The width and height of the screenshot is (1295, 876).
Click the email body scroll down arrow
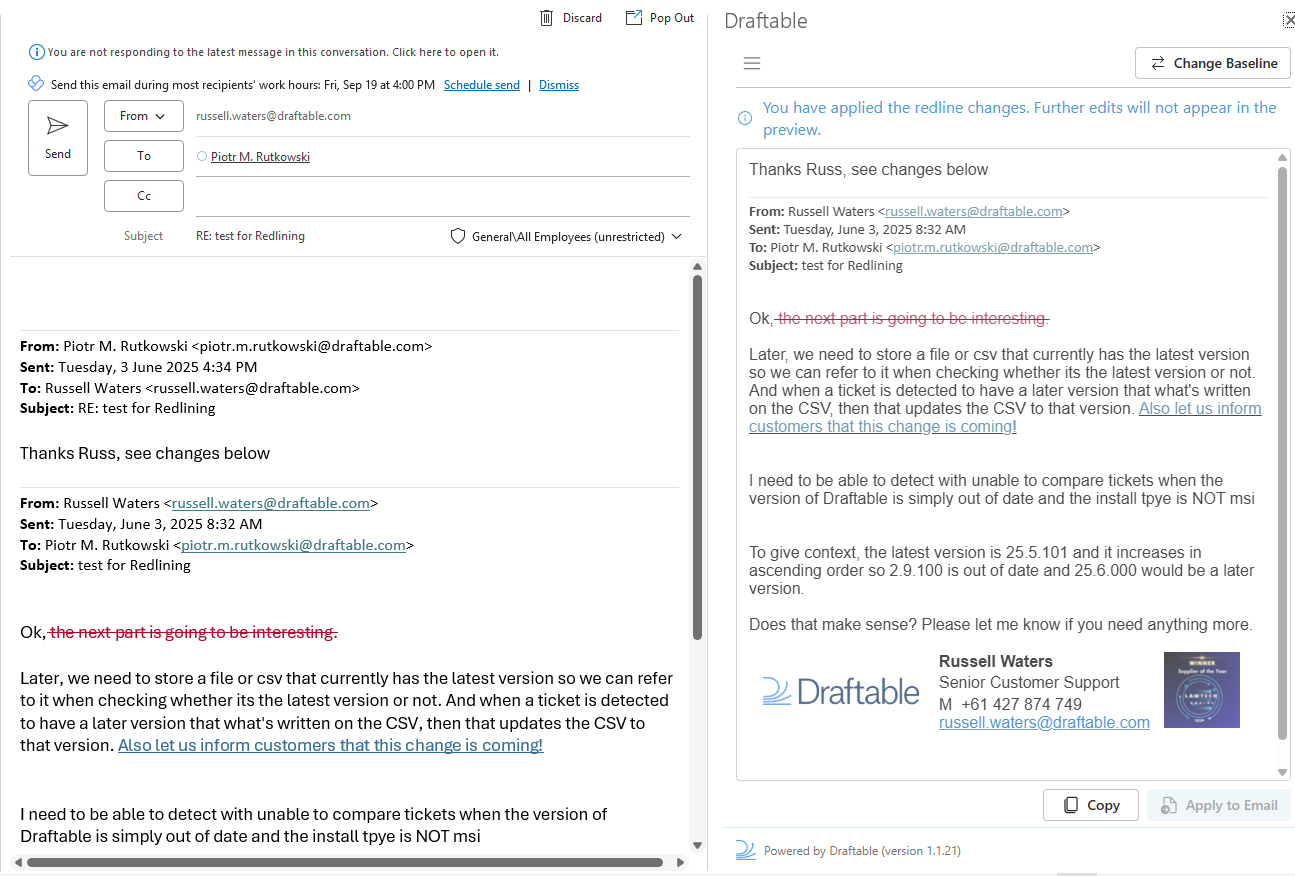coord(697,848)
